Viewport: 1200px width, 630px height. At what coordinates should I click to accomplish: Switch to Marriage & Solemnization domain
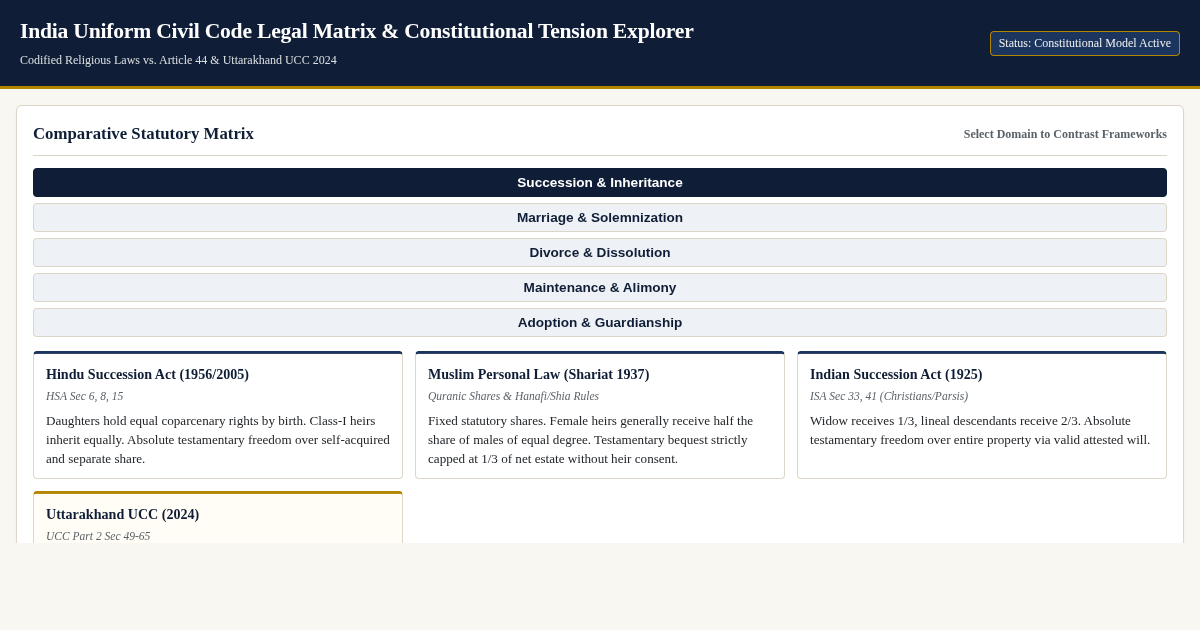600,217
